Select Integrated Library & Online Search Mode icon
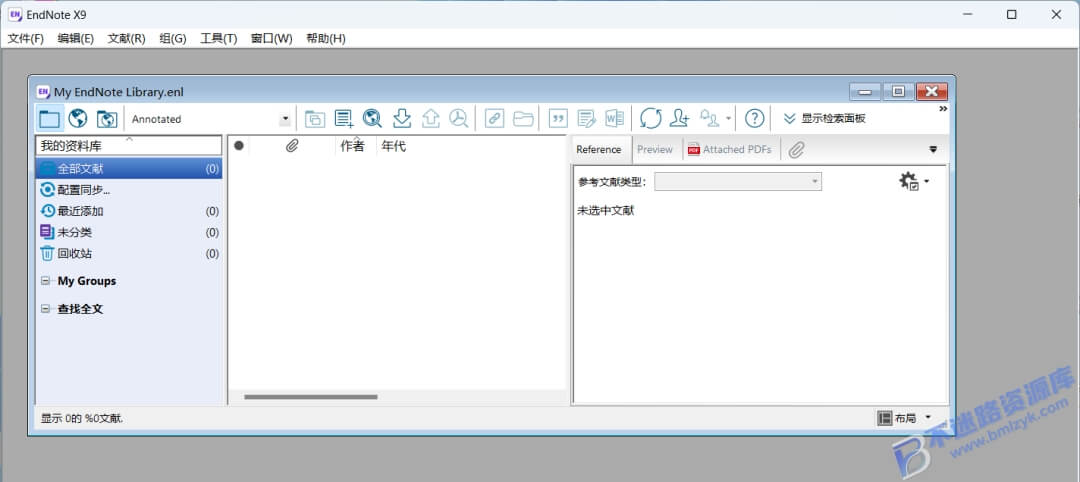 107,118
